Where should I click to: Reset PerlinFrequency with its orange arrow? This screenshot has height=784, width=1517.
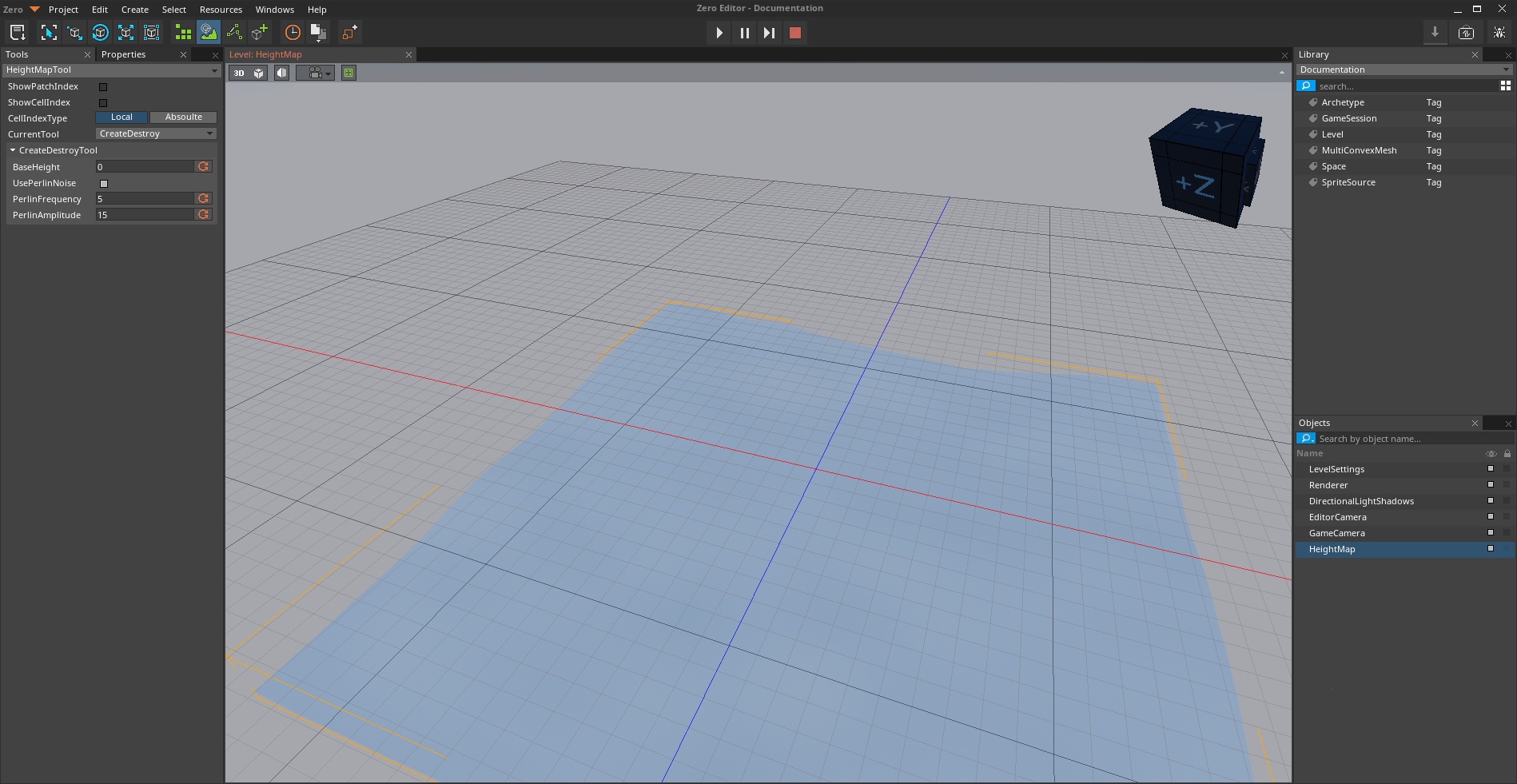pos(204,198)
